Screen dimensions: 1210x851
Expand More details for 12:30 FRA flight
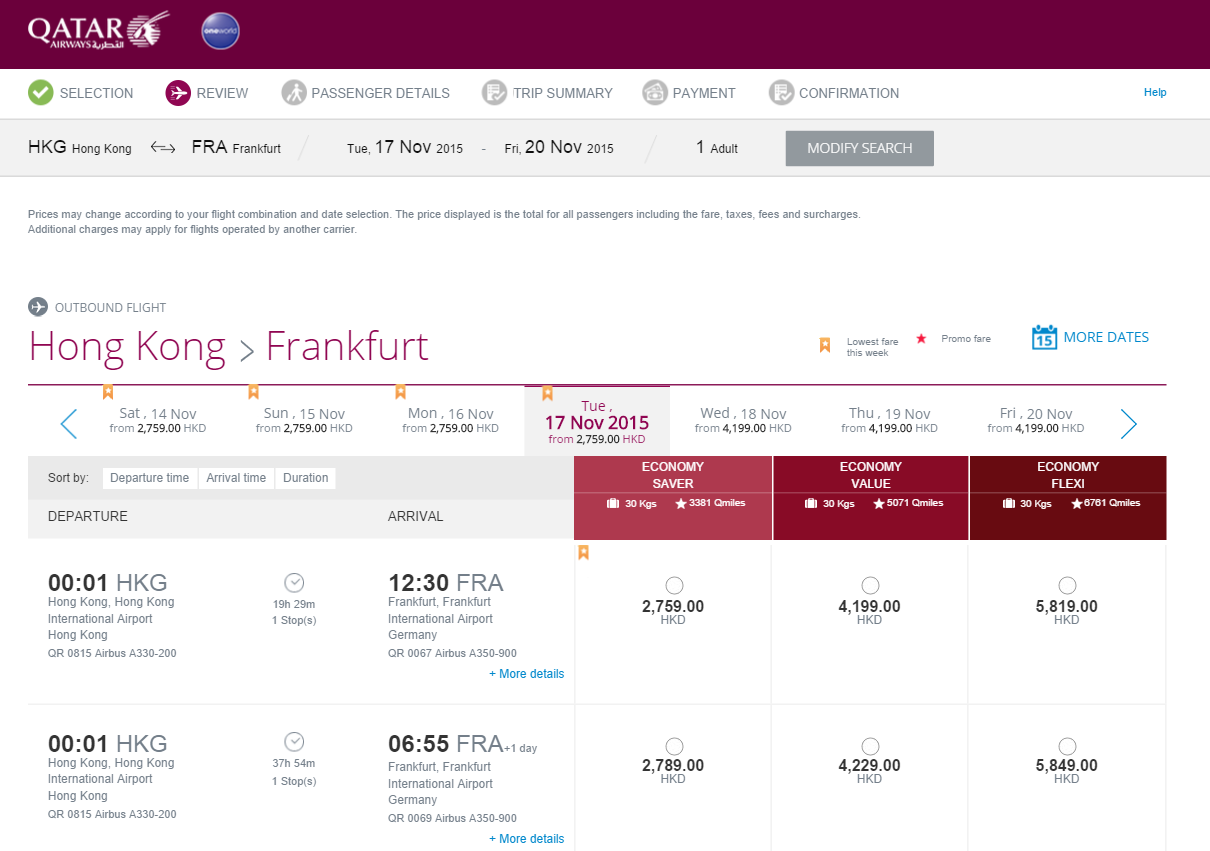pos(526,674)
